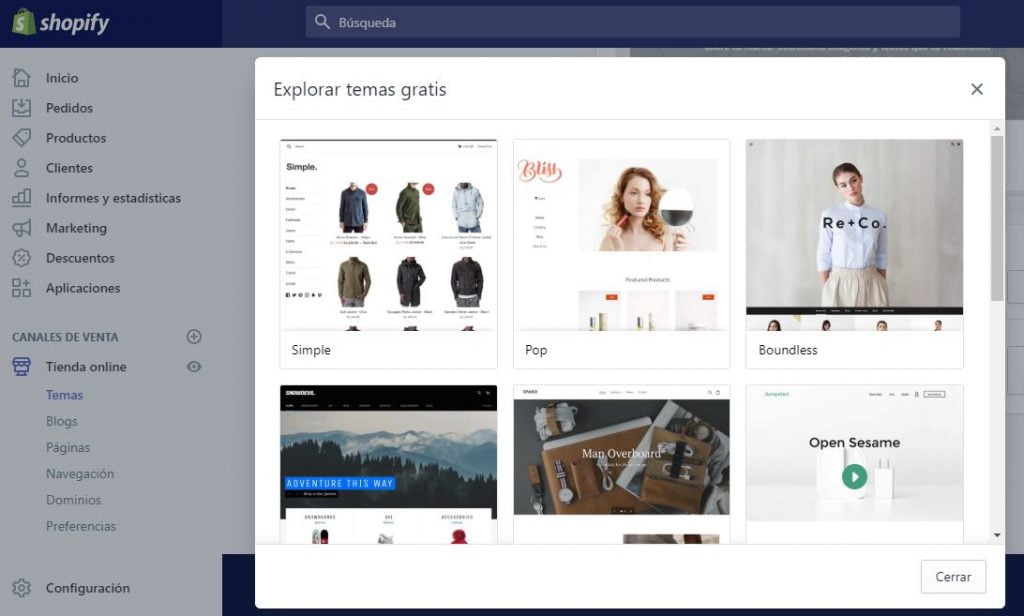The image size is (1024, 616).
Task: Click the search magnifier icon
Action: pyautogui.click(x=320, y=20)
